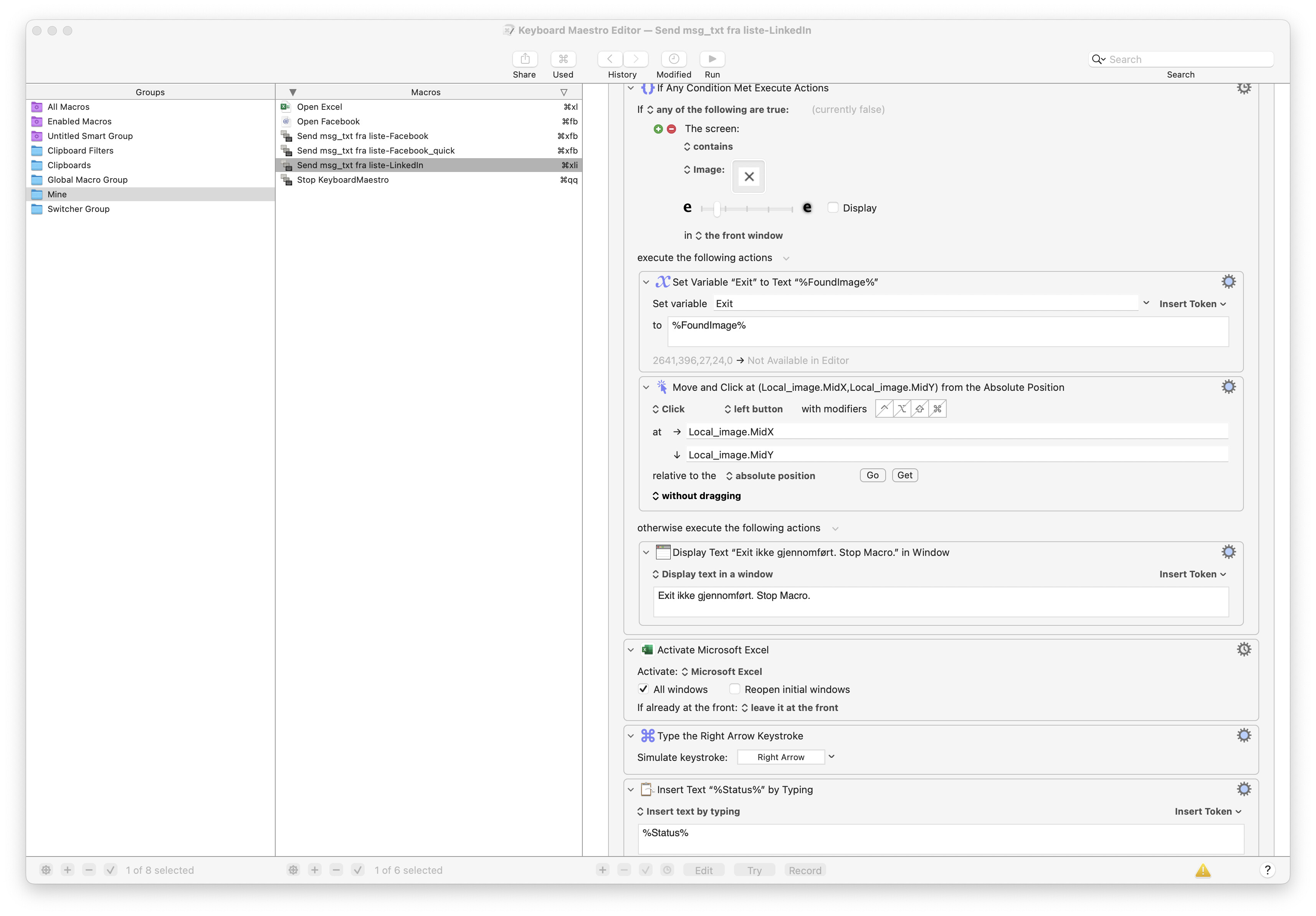Click the groups gear icon at bottom

[x=46, y=870]
